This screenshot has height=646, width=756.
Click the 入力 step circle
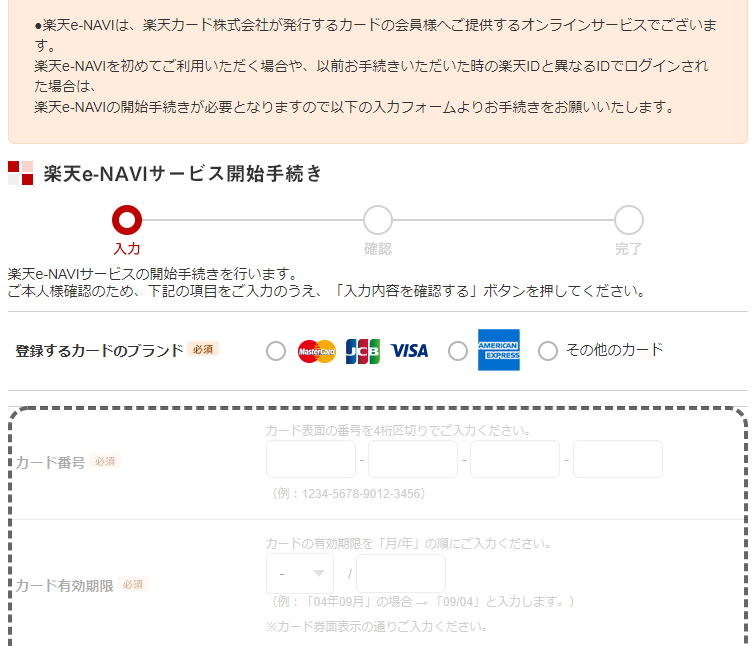pyautogui.click(x=127, y=220)
